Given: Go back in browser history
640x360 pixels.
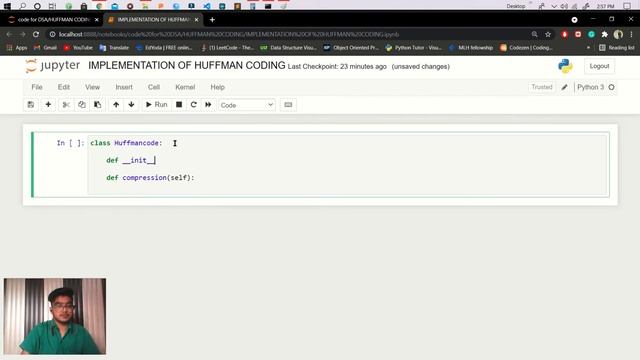Looking at the screenshot, I should click(x=9, y=34).
